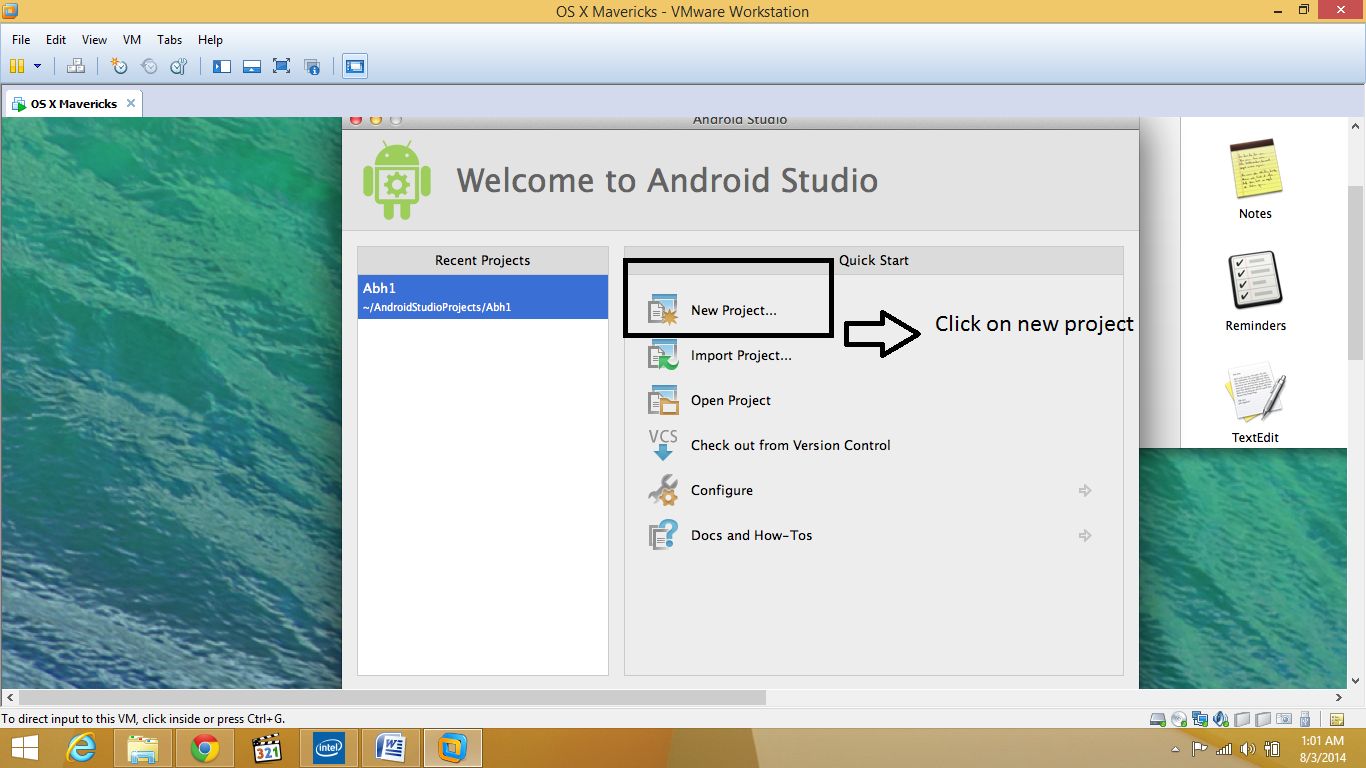Open the Edit menu

click(56, 40)
